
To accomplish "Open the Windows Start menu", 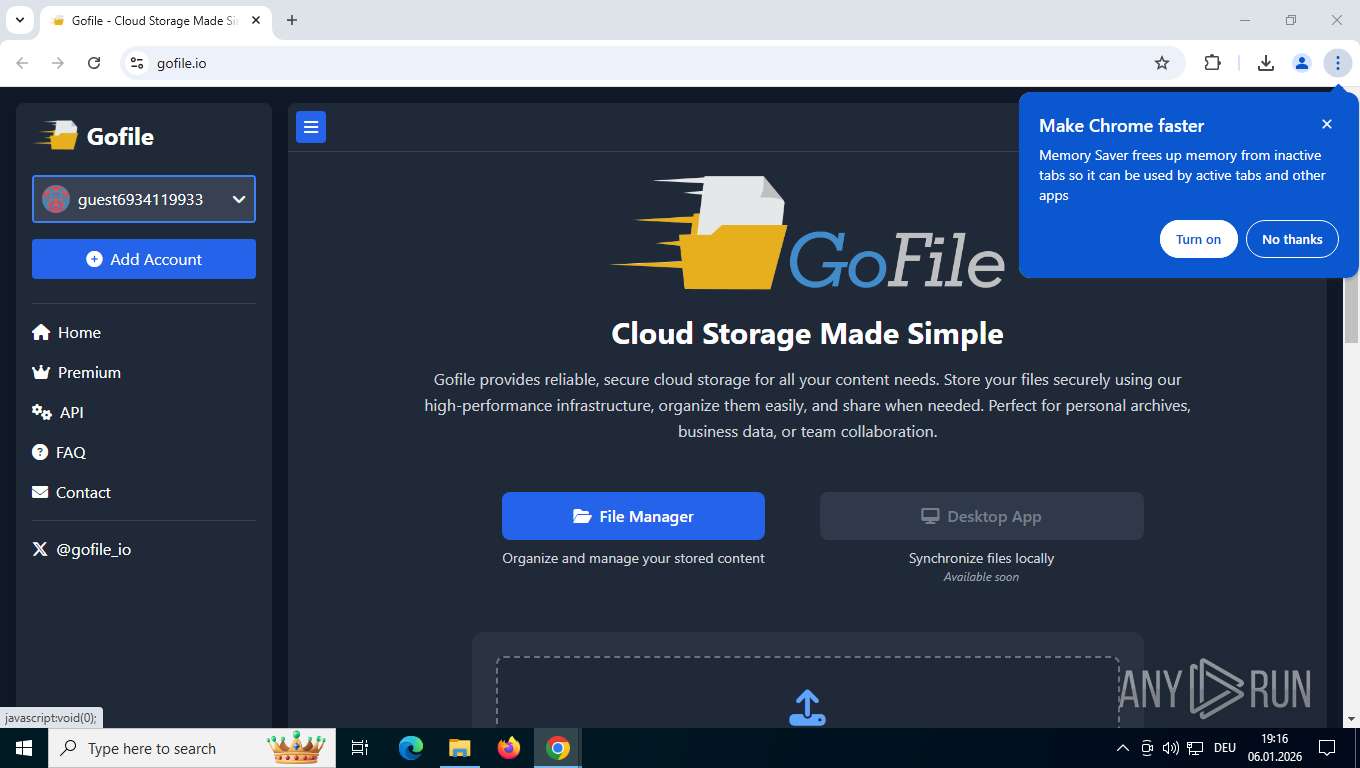I will pos(24,748).
